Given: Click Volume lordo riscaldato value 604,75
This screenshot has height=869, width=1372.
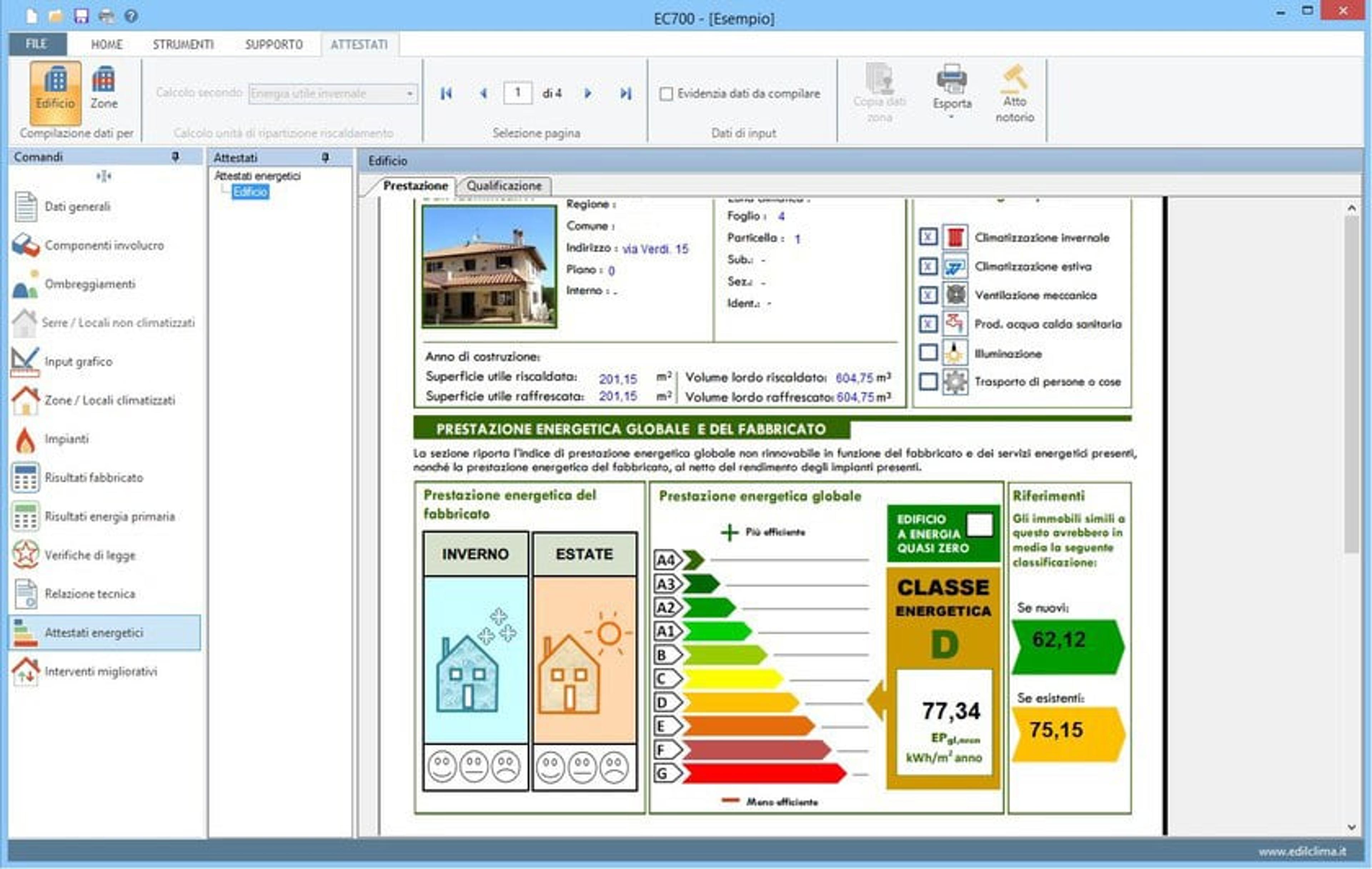Looking at the screenshot, I should (855, 378).
